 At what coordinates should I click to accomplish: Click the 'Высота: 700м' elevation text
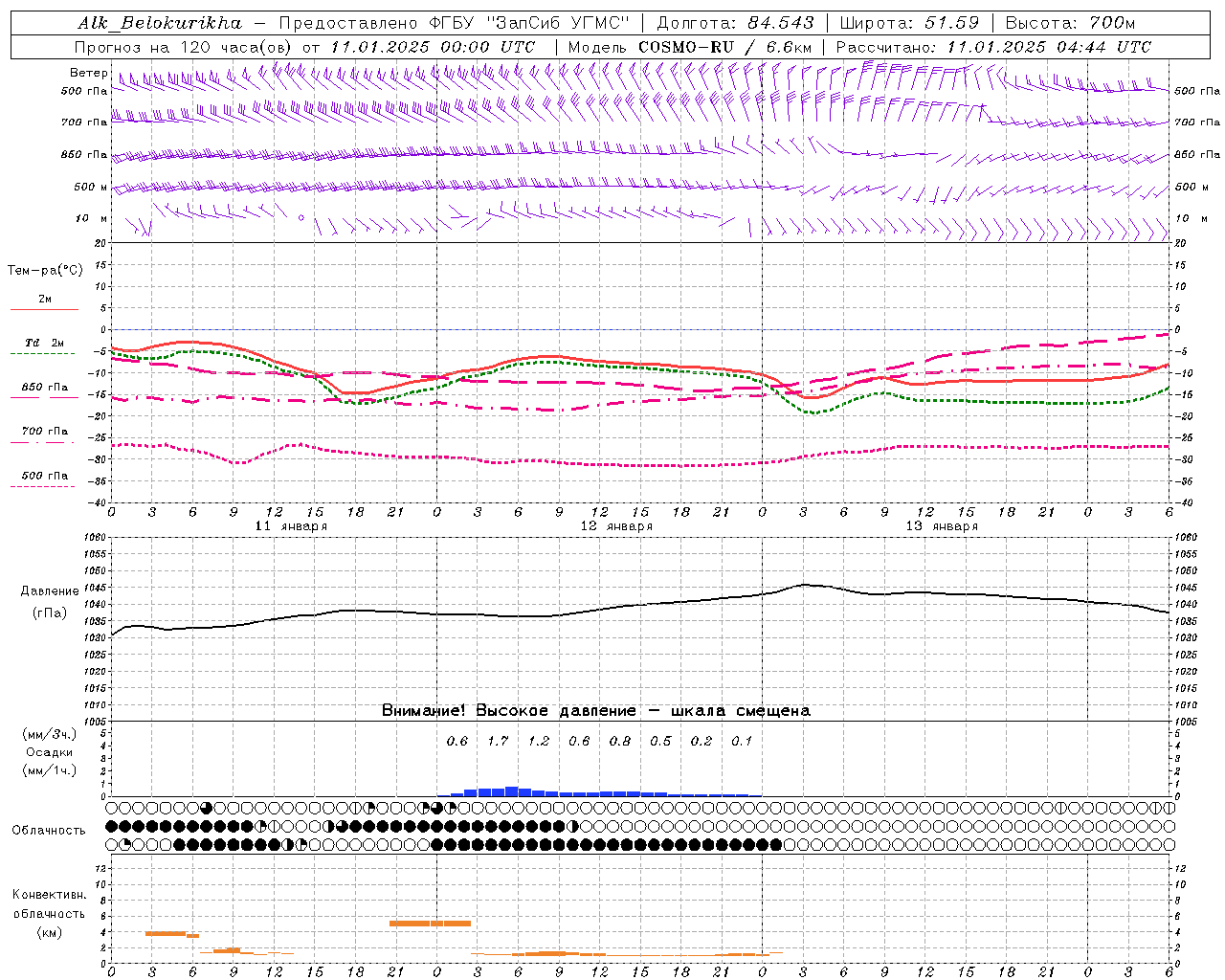(x=1070, y=23)
